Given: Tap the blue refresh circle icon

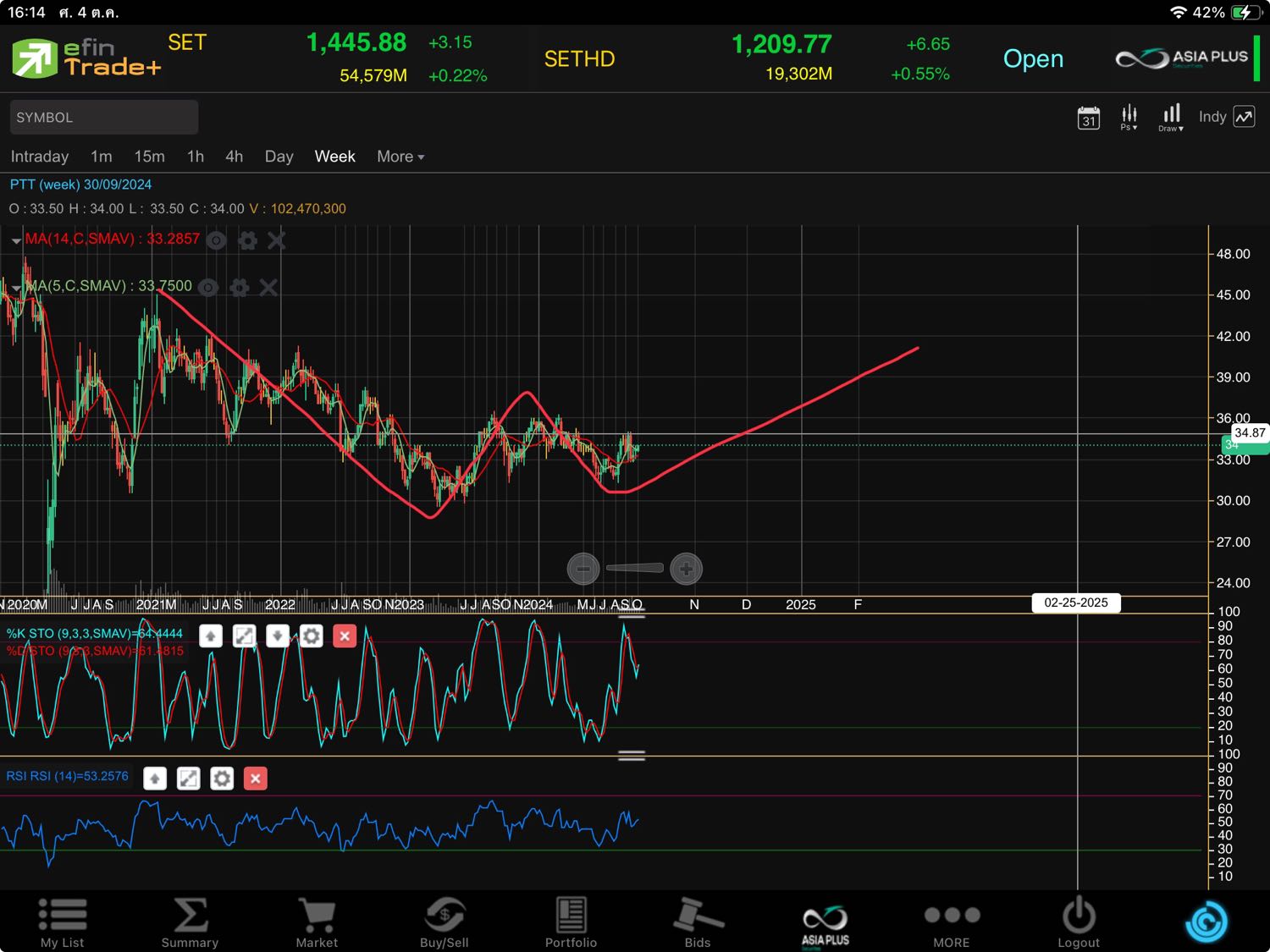Looking at the screenshot, I should (x=1206, y=922).
